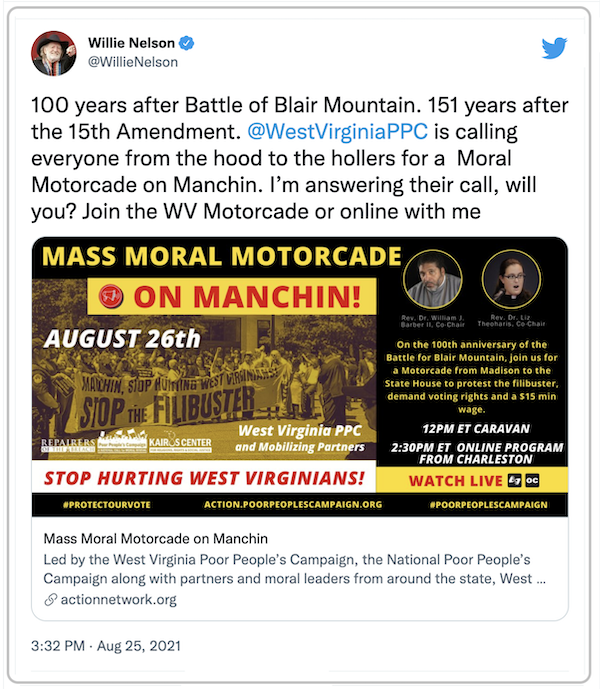This screenshot has width=600, height=689.
Task: Click the Mass Moral Motorcade card title
Action: [156, 539]
